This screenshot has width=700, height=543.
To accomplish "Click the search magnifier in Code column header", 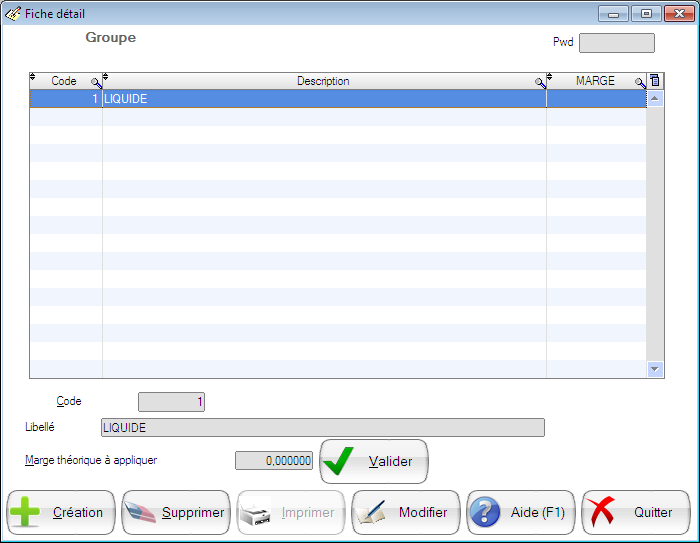I will [x=96, y=83].
